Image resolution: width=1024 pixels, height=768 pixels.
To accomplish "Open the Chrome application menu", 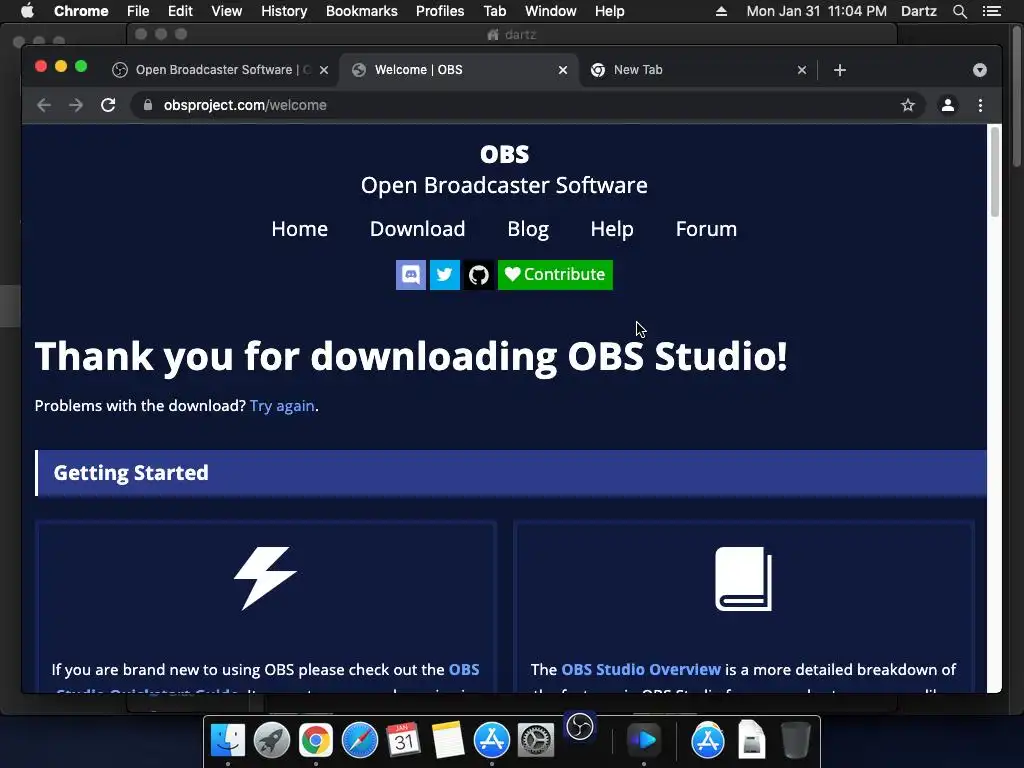I will [81, 11].
